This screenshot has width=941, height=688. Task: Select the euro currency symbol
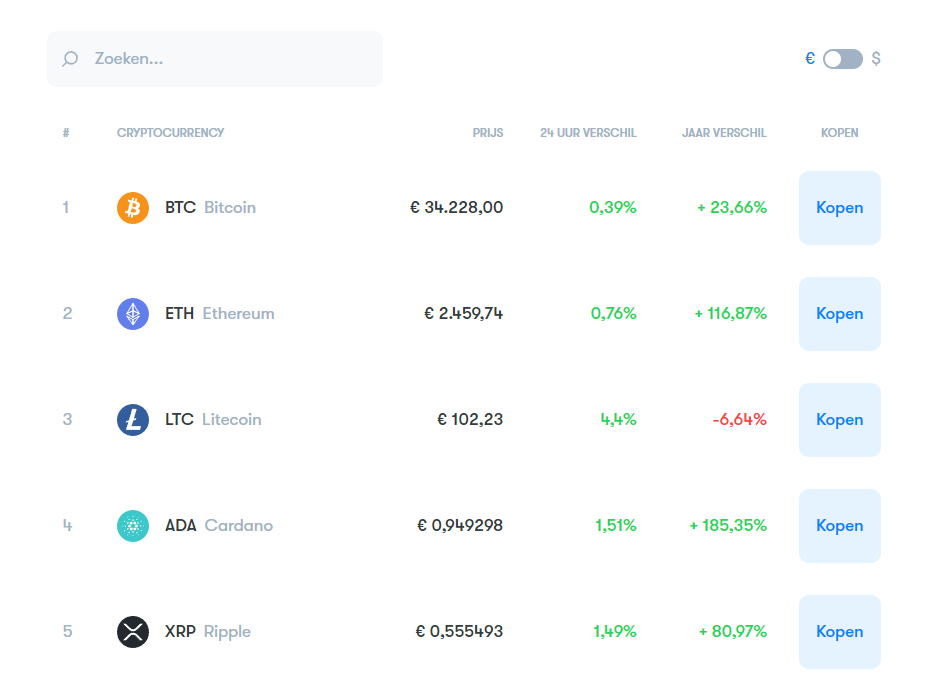(810, 58)
